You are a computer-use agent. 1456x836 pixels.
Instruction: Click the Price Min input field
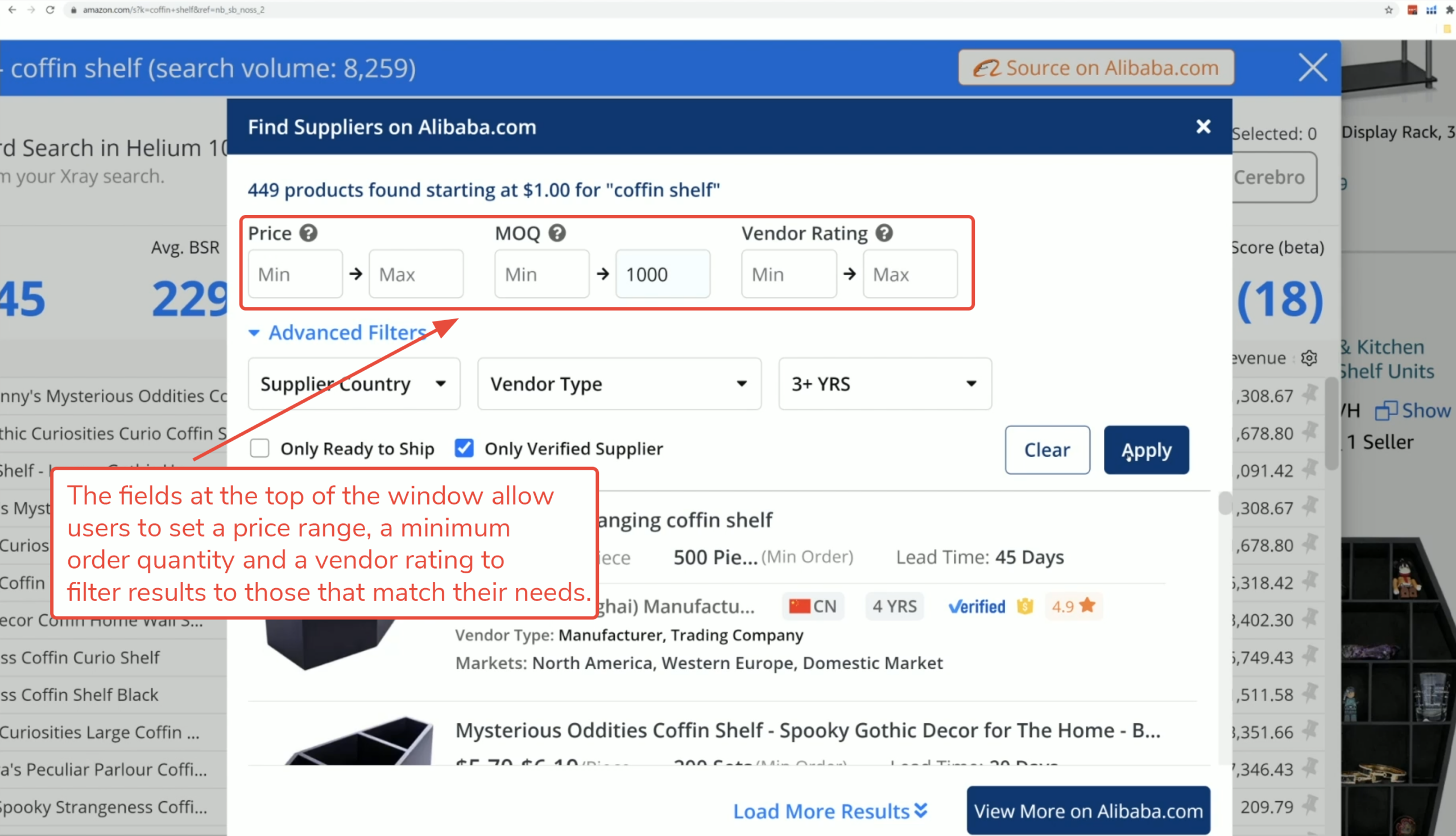295,275
